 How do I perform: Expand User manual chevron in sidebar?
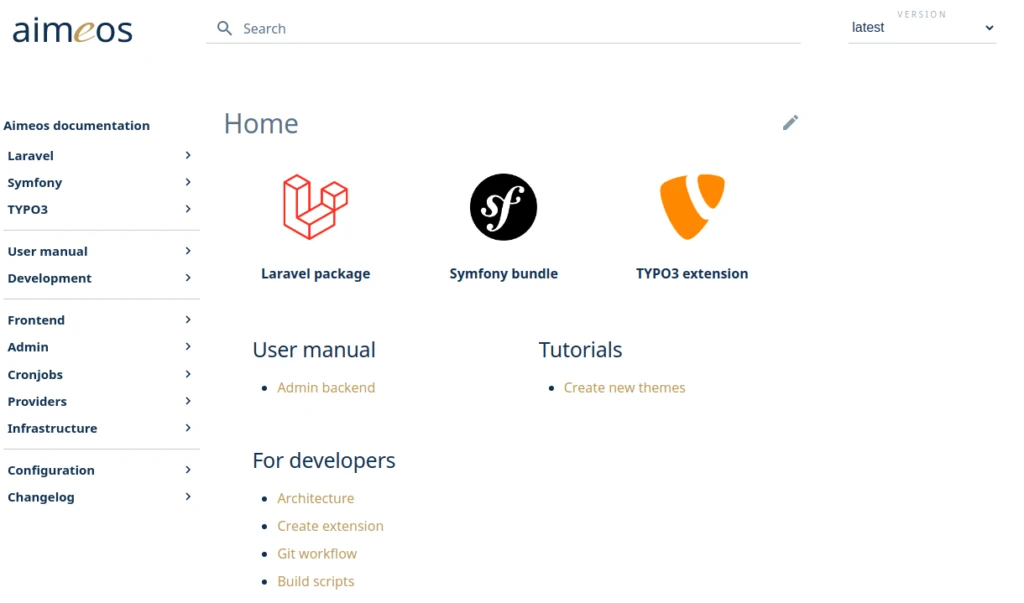pyautogui.click(x=188, y=251)
